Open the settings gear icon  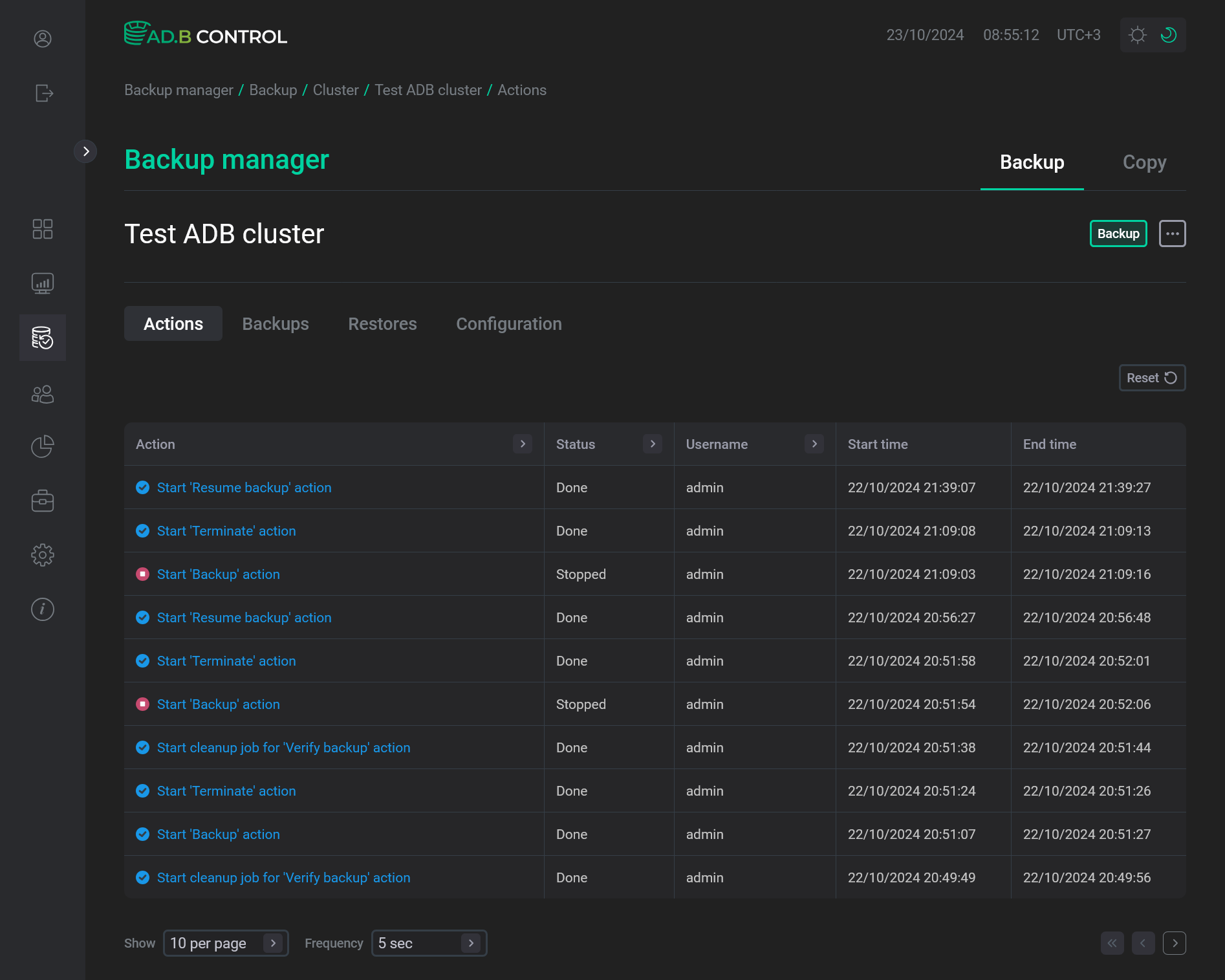point(43,555)
